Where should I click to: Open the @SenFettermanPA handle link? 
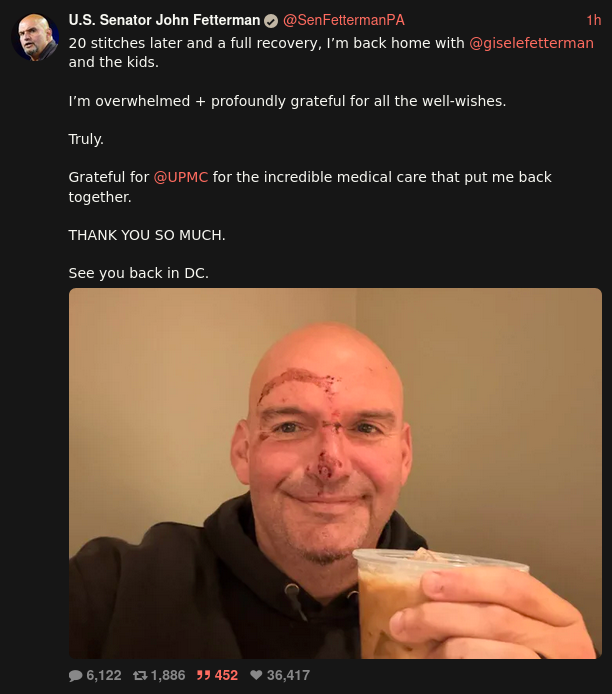pyautogui.click(x=343, y=20)
